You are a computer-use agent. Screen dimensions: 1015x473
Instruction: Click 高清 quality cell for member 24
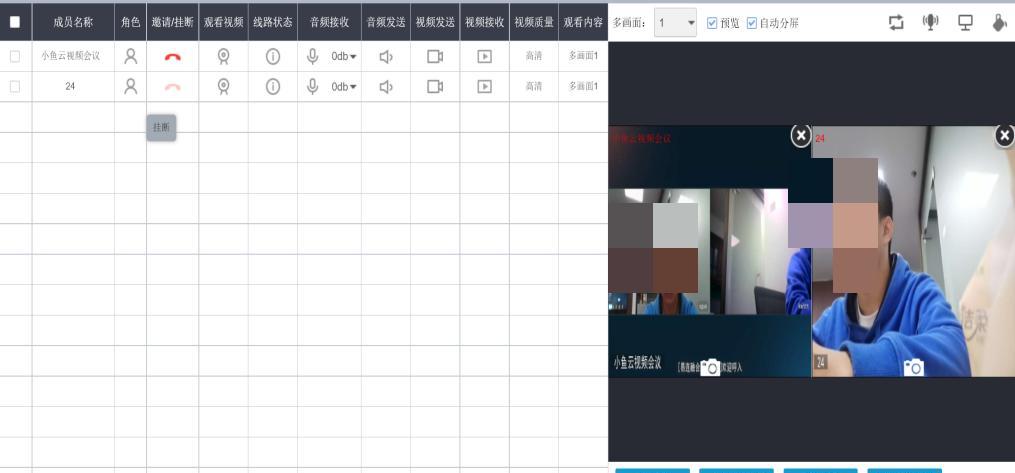point(534,87)
